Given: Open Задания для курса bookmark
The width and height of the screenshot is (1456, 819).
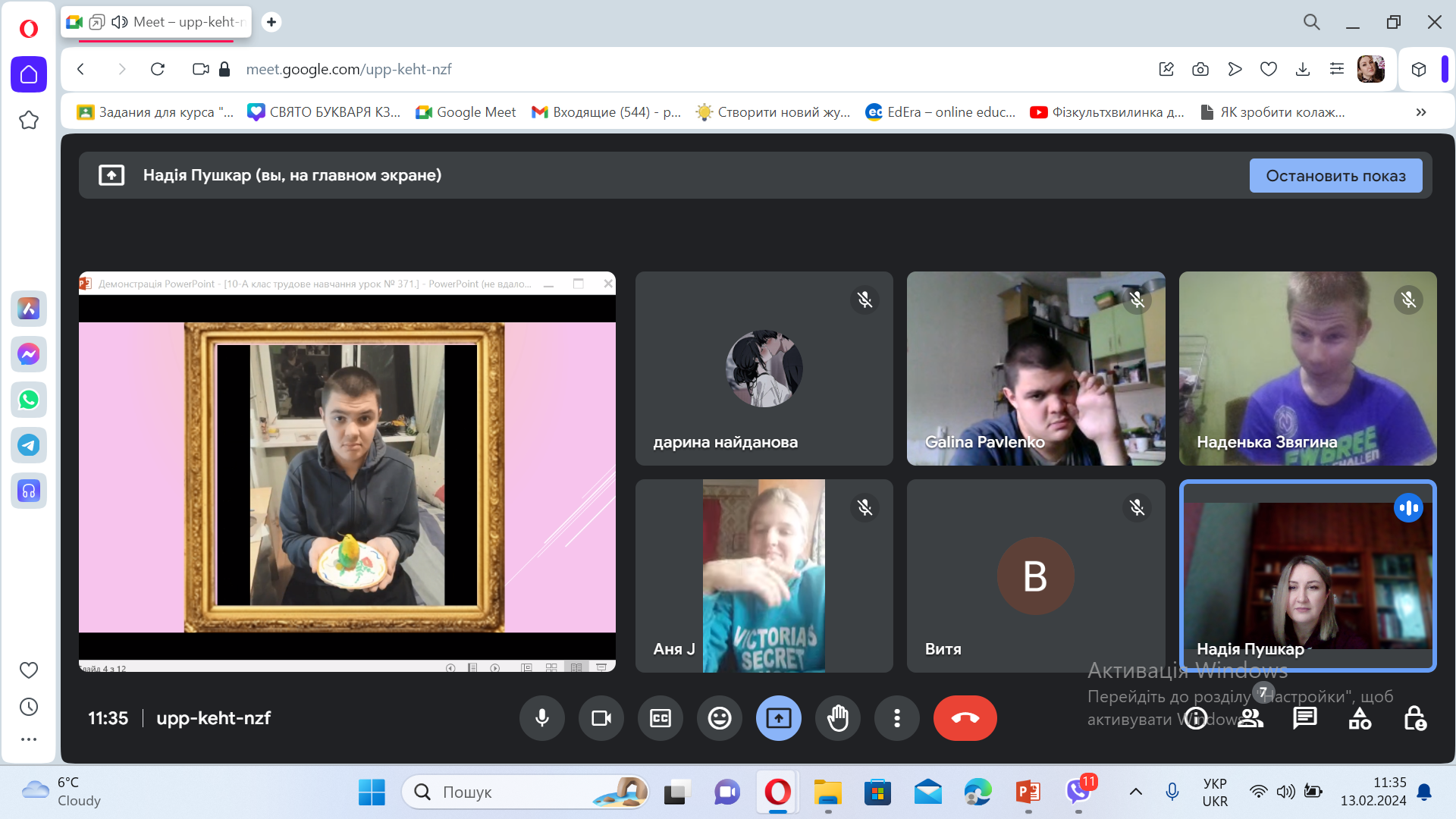Looking at the screenshot, I should pyautogui.click(x=155, y=112).
